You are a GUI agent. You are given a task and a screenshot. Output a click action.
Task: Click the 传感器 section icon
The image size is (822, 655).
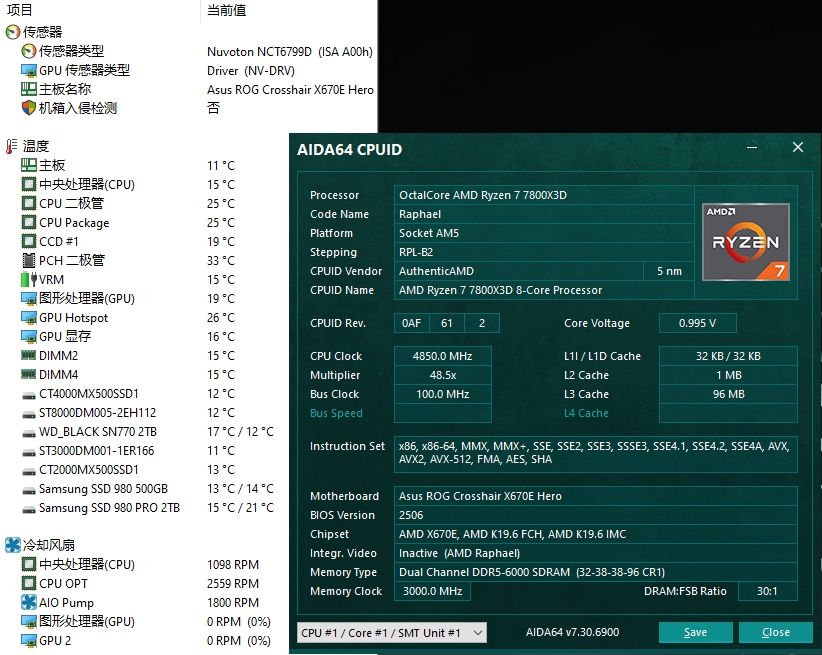[x=13, y=32]
